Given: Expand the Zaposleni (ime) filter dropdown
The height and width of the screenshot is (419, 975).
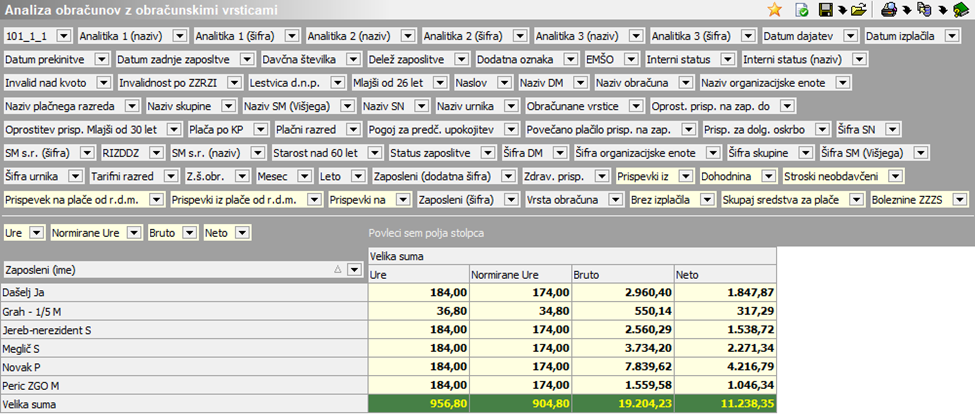Looking at the screenshot, I should [353, 270].
